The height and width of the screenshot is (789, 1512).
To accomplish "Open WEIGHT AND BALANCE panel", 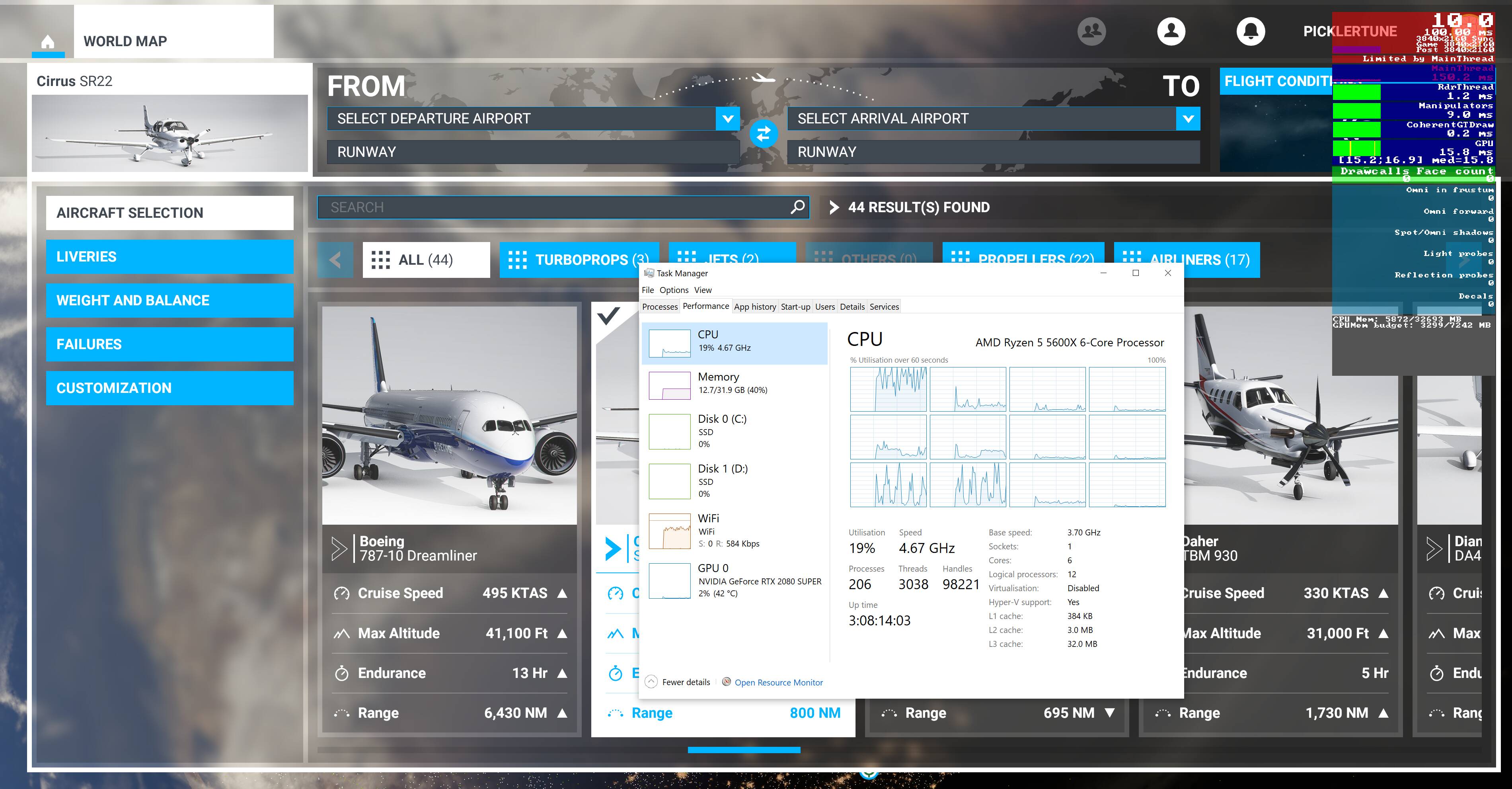I will tap(170, 301).
